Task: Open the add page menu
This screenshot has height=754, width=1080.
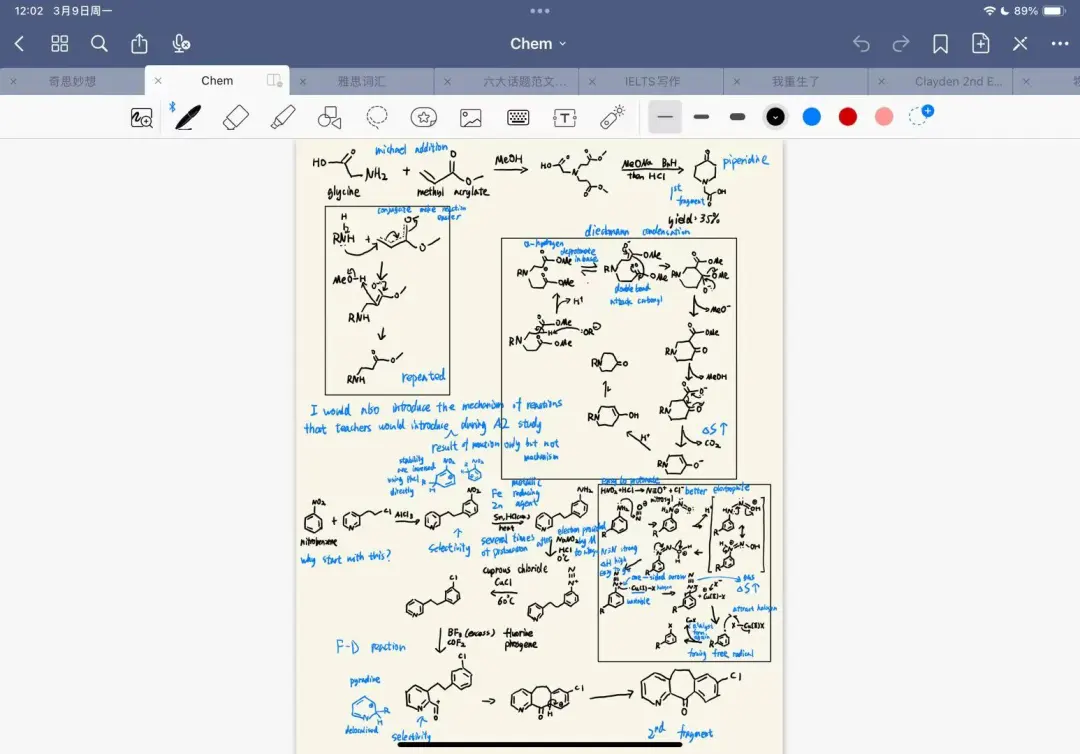Action: coord(980,44)
